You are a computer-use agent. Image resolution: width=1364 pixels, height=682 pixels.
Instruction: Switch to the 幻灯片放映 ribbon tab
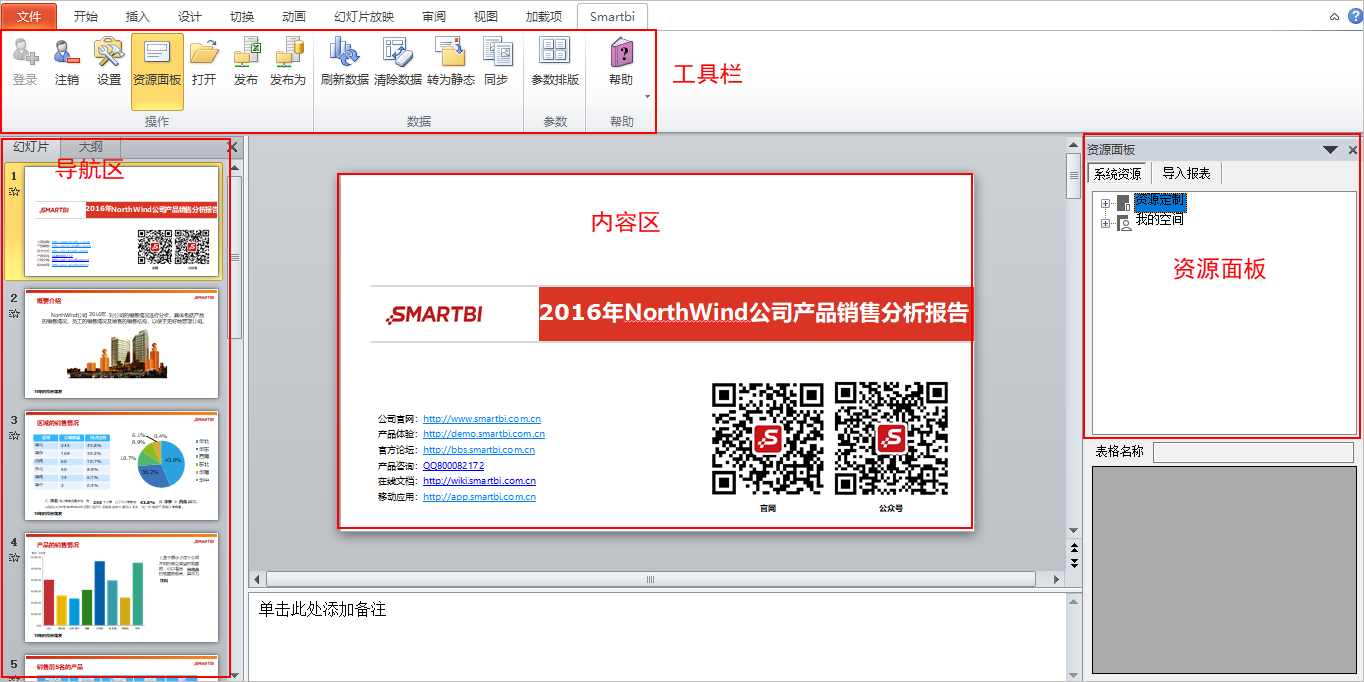tap(364, 17)
